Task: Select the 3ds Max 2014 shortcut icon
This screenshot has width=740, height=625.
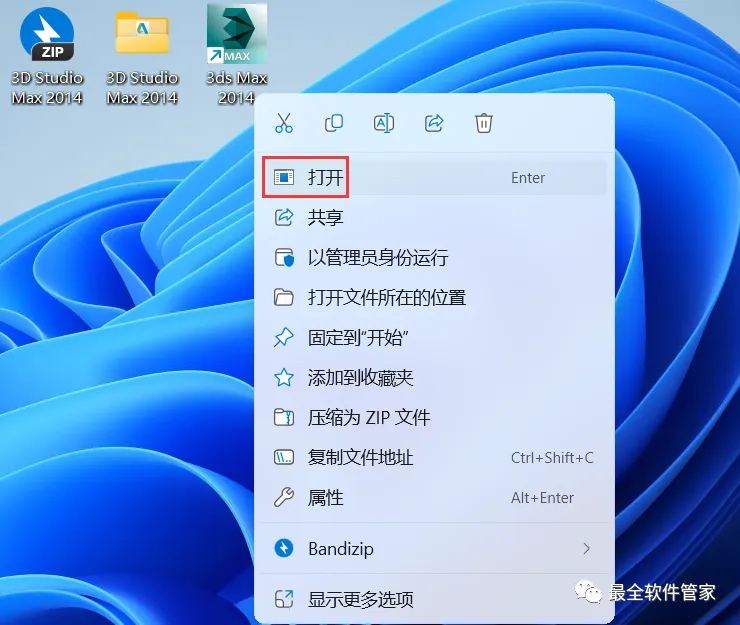Action: [x=236, y=56]
